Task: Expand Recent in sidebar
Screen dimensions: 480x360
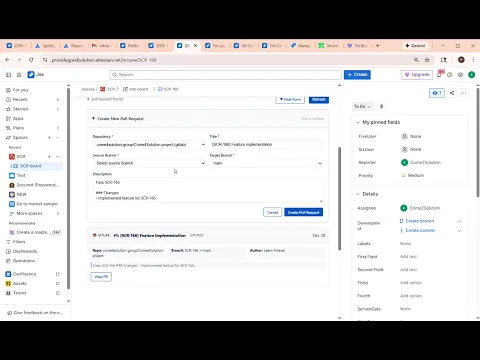Action: [x=58, y=99]
